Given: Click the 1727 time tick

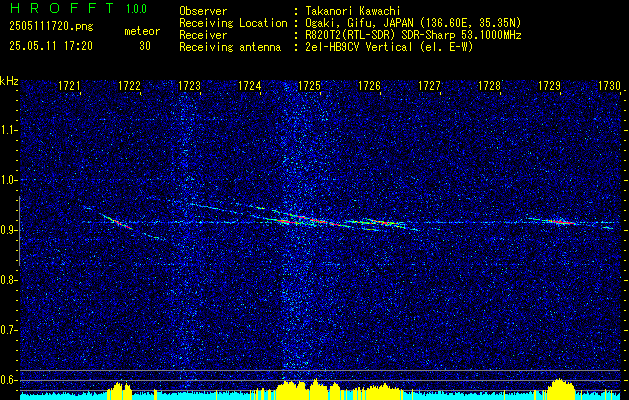Looking at the screenshot, I should pyautogui.click(x=430, y=85).
